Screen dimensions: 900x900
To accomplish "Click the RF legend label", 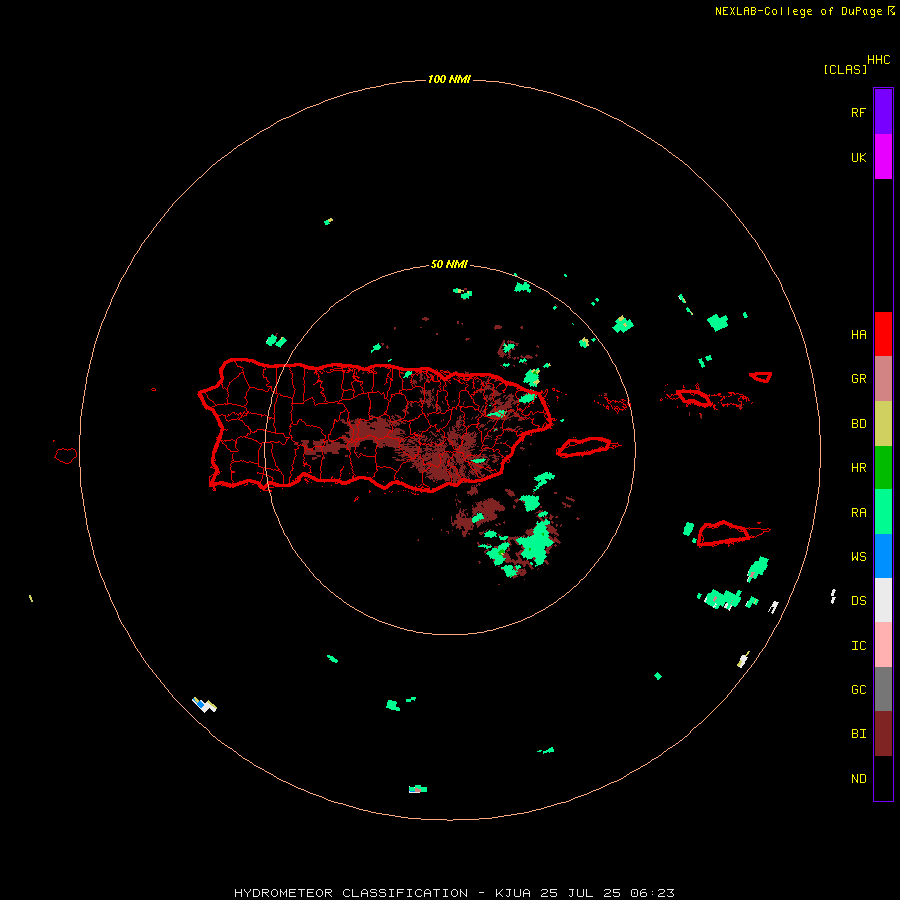I will (858, 112).
